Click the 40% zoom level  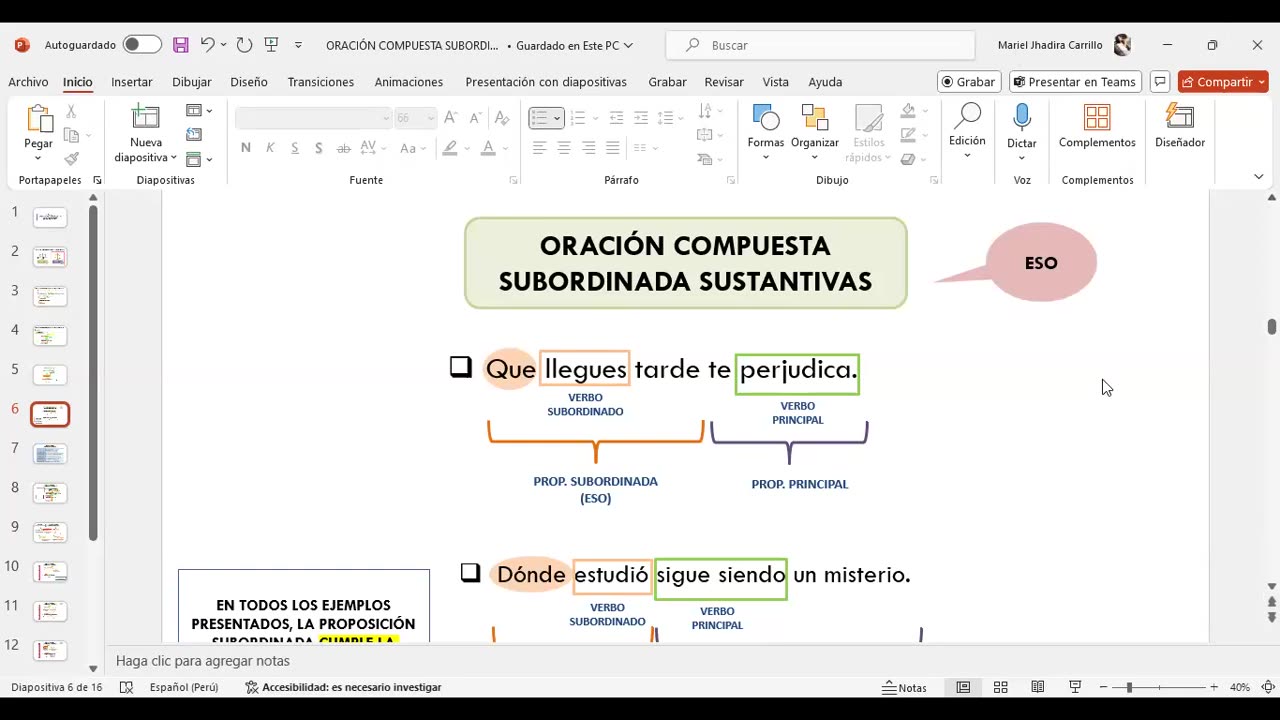coord(1240,687)
